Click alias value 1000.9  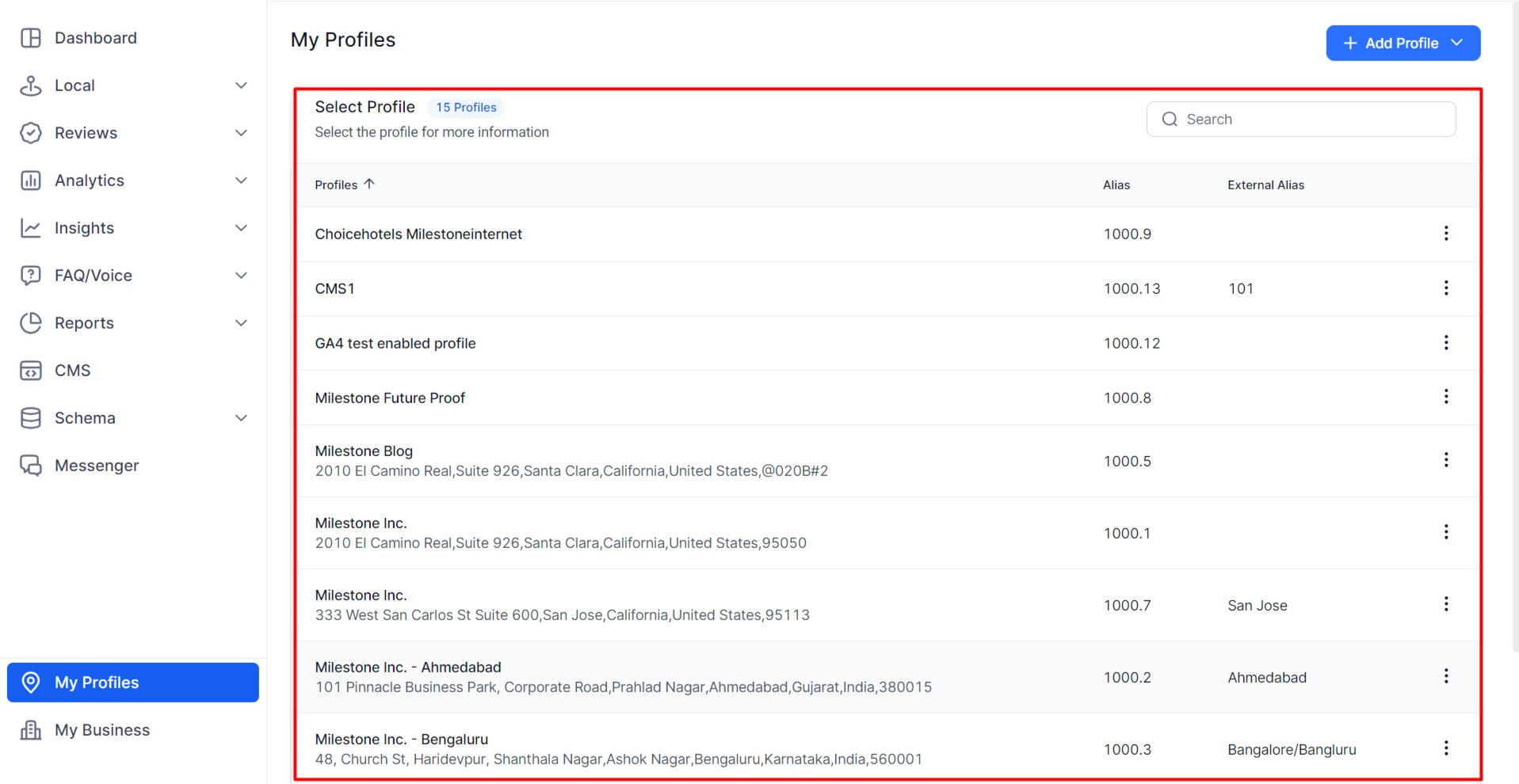[1128, 234]
